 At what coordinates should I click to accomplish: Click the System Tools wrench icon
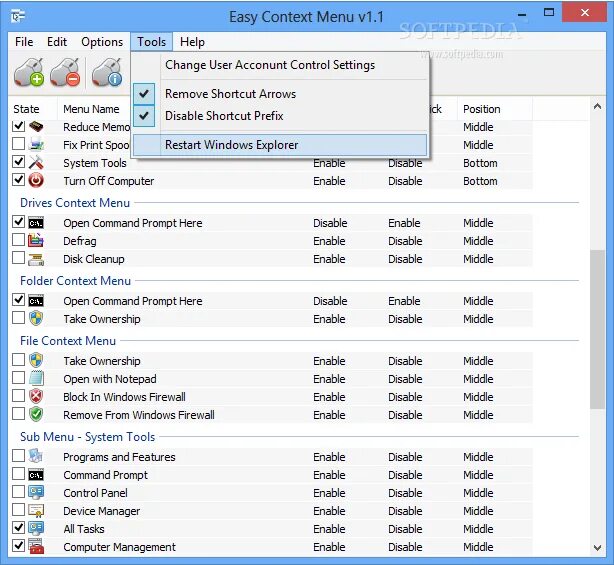36,162
